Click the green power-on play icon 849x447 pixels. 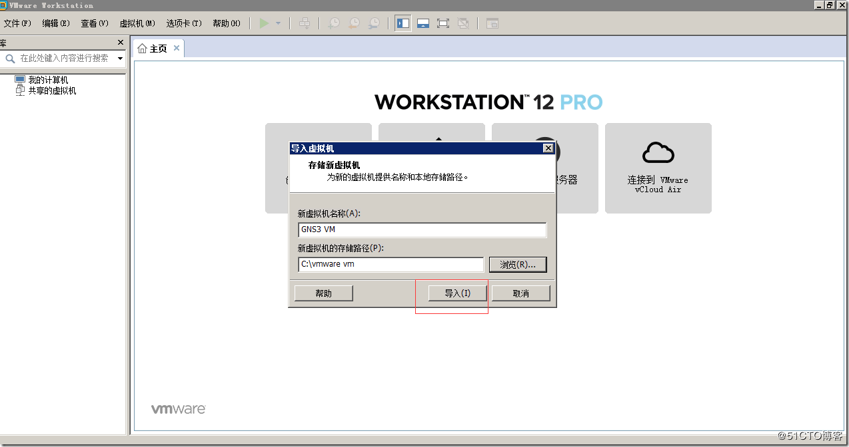point(264,23)
